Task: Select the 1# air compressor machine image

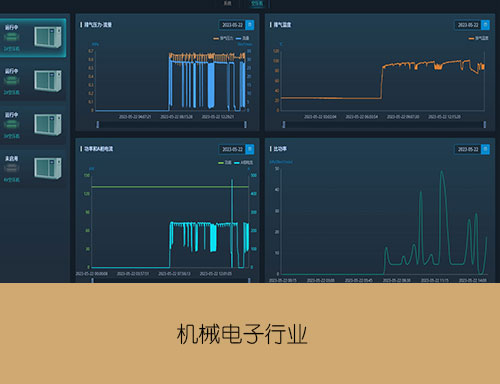Action: click(x=48, y=37)
